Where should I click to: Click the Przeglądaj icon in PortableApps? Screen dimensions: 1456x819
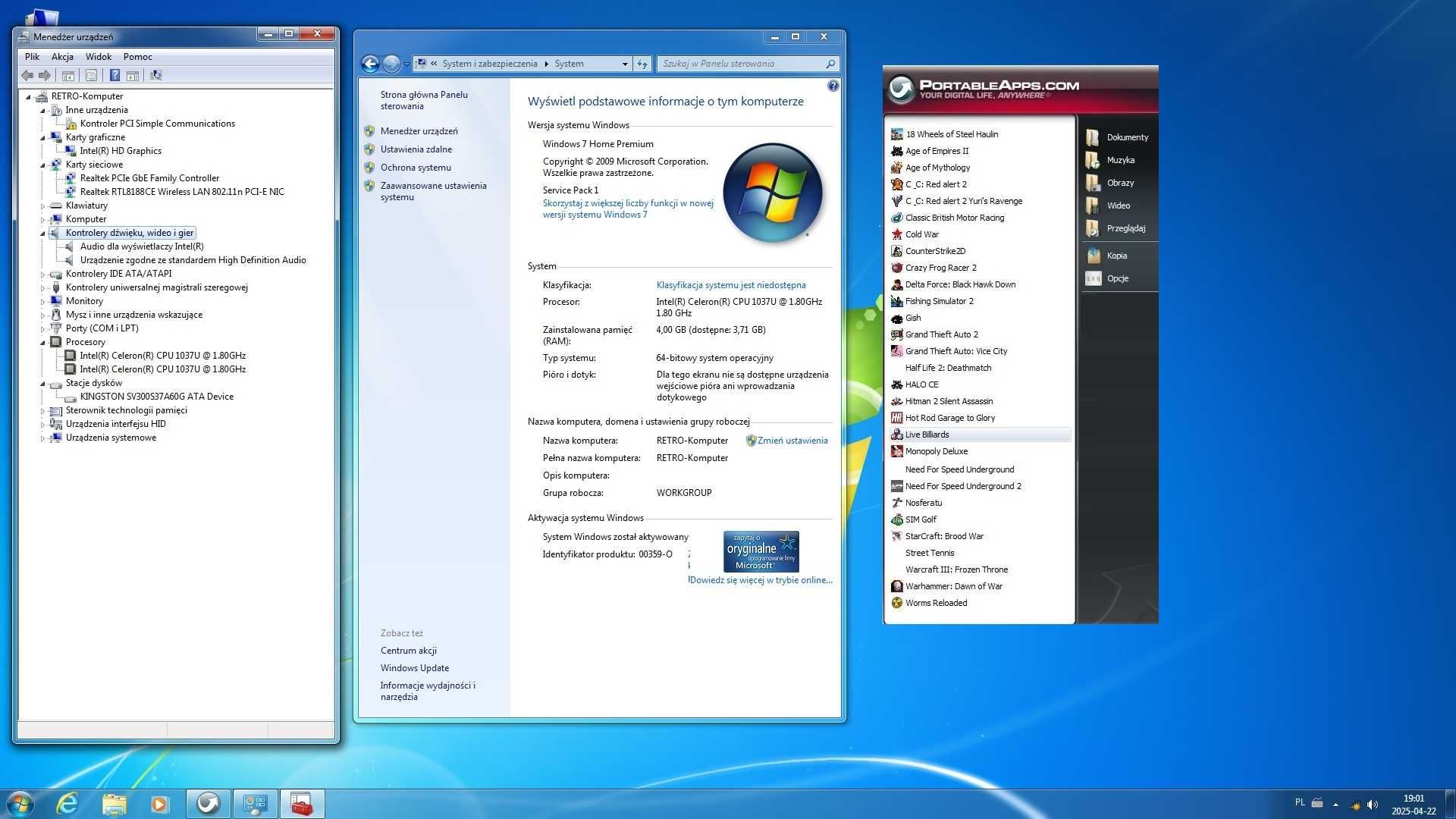click(1093, 228)
